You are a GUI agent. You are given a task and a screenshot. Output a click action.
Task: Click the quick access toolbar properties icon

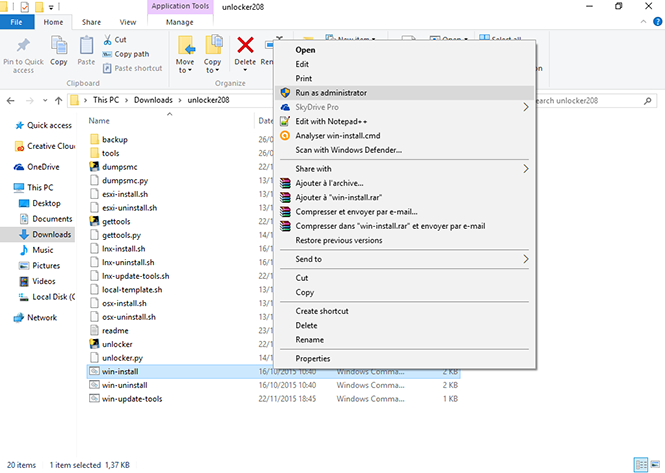(25, 7)
